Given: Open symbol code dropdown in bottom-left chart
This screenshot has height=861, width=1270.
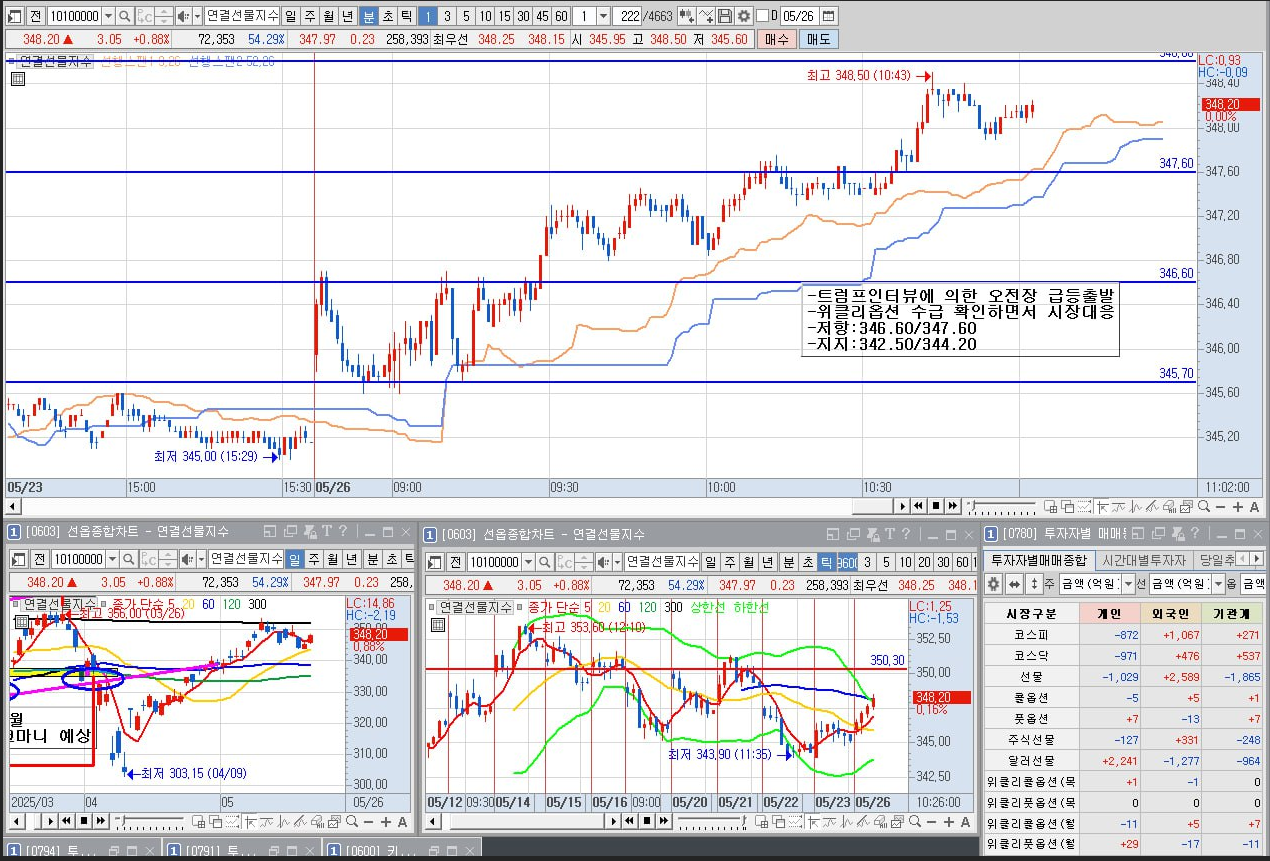Looking at the screenshot, I should point(112,559).
